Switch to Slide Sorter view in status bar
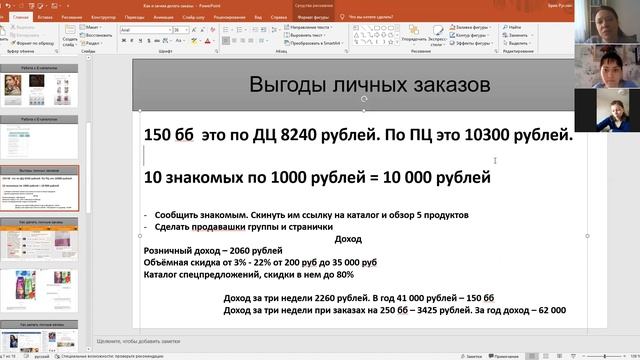The image size is (640, 360). (546, 356)
